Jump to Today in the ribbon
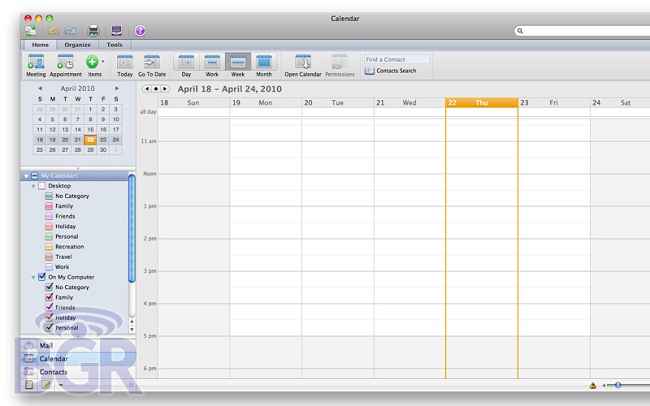This screenshot has height=406, width=650. 125,66
